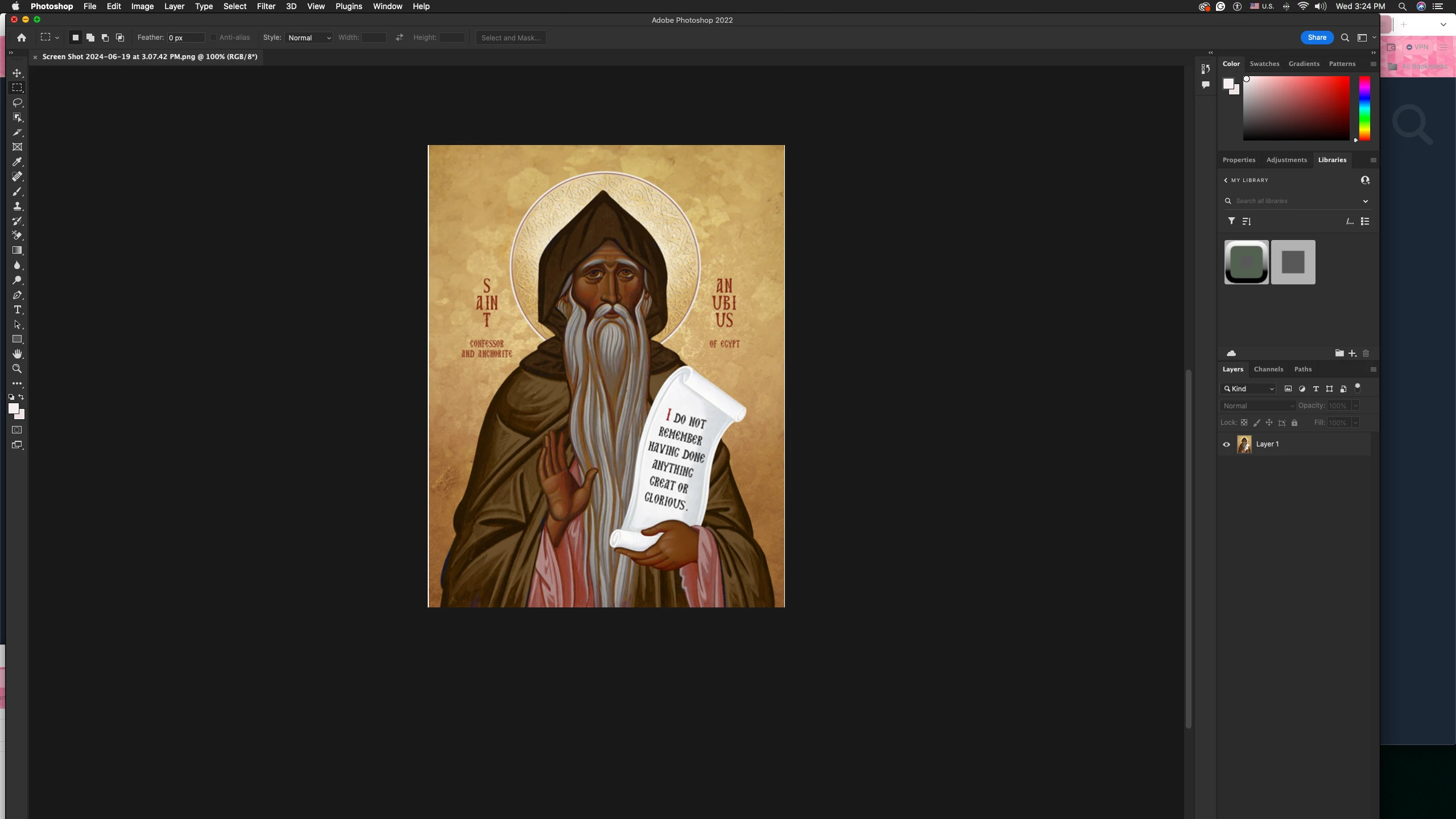Select the Eyedropper tool
This screenshot has height=819, width=1456.
17,162
